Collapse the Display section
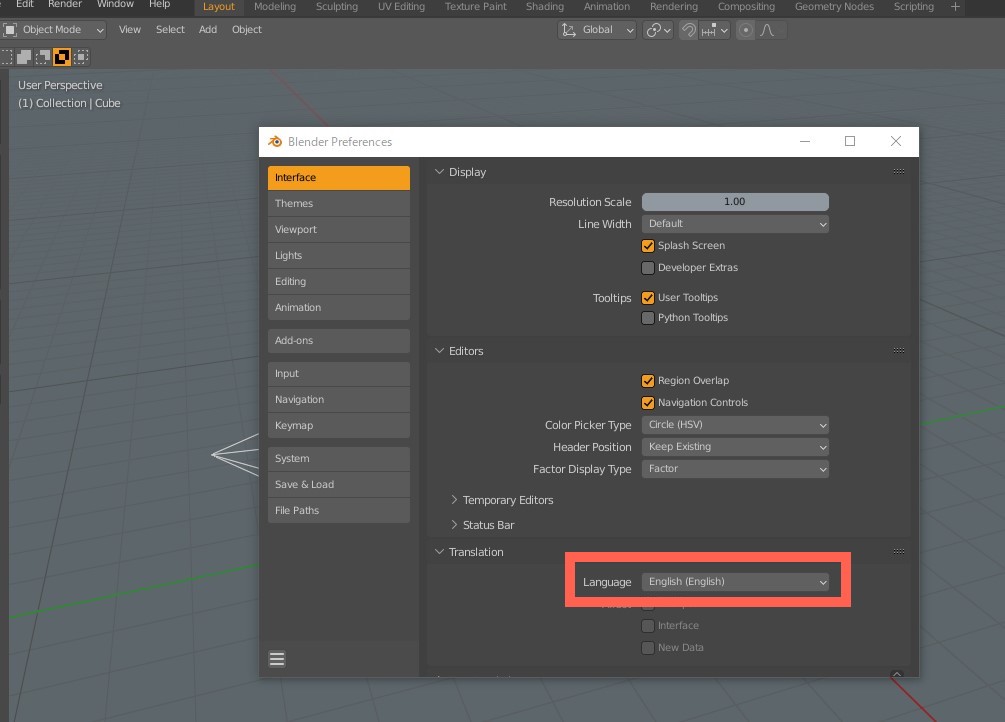 439,172
